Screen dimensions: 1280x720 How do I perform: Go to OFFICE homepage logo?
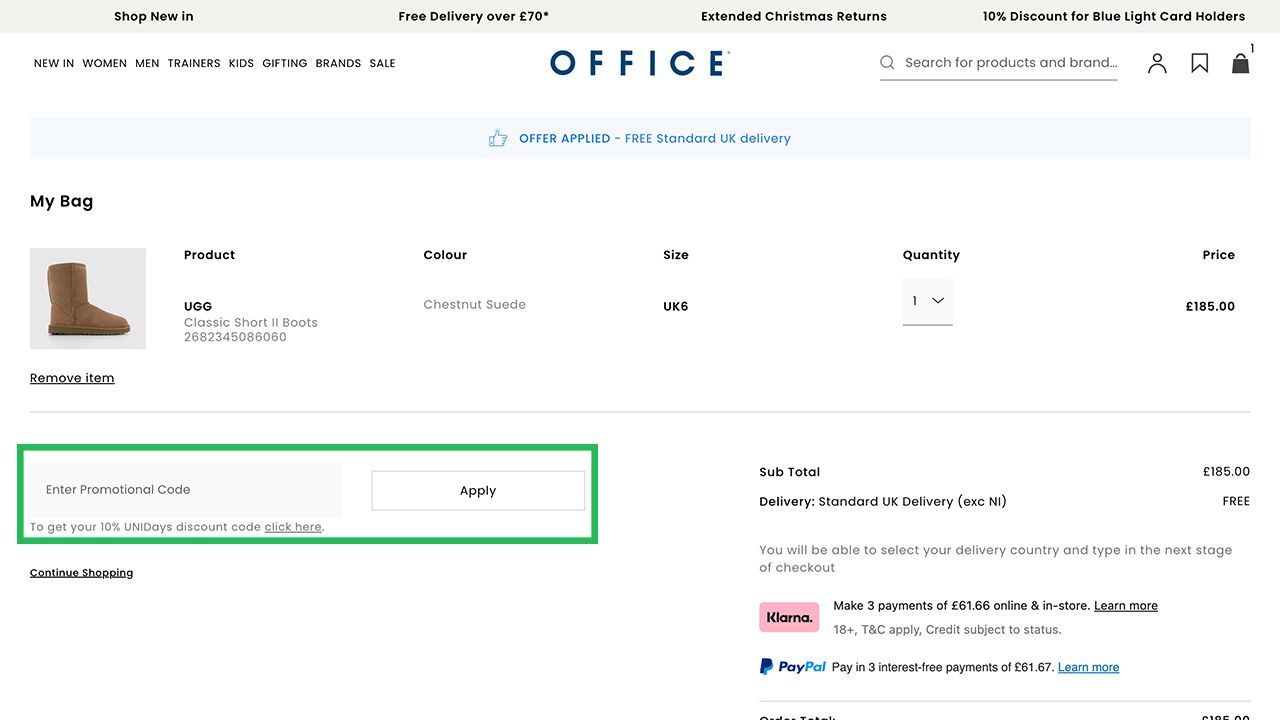640,63
